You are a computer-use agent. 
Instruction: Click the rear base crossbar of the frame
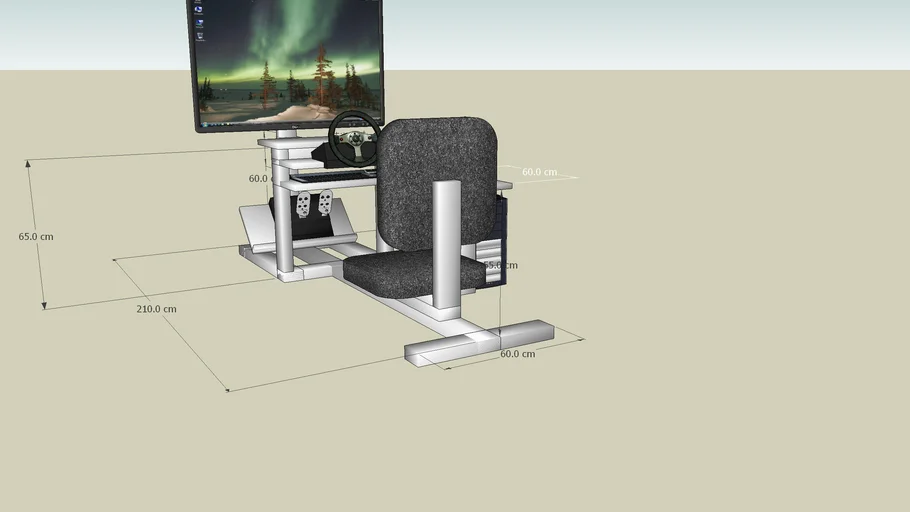pyautogui.click(x=479, y=342)
